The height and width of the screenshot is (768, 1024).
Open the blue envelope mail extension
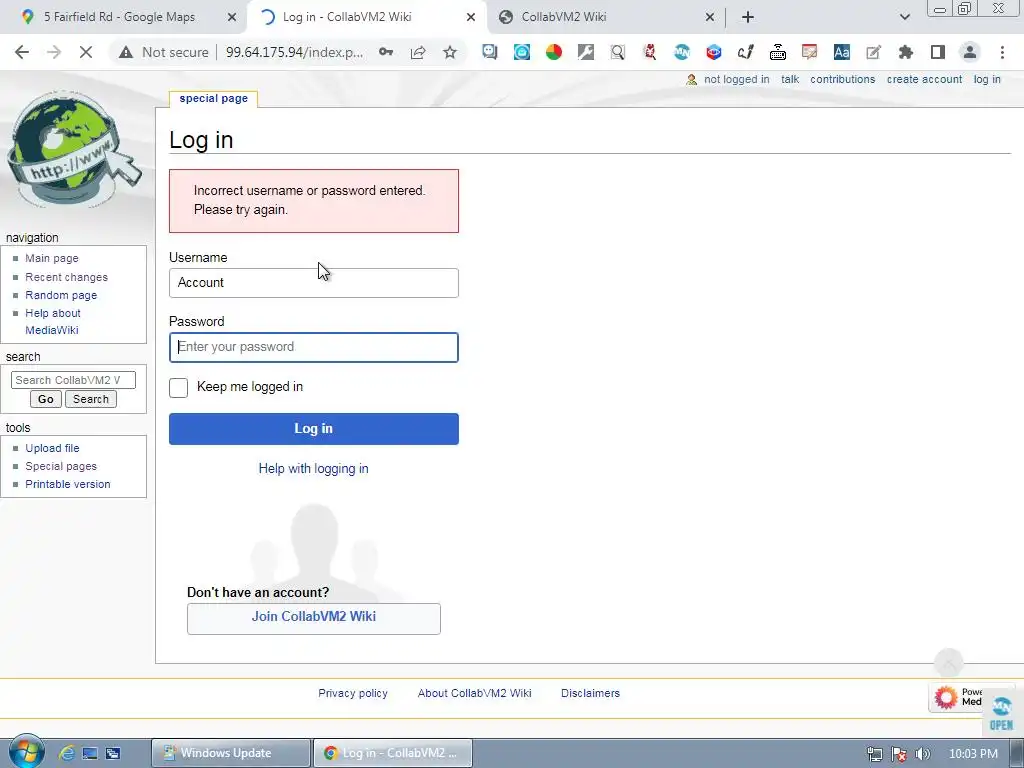(x=522, y=52)
